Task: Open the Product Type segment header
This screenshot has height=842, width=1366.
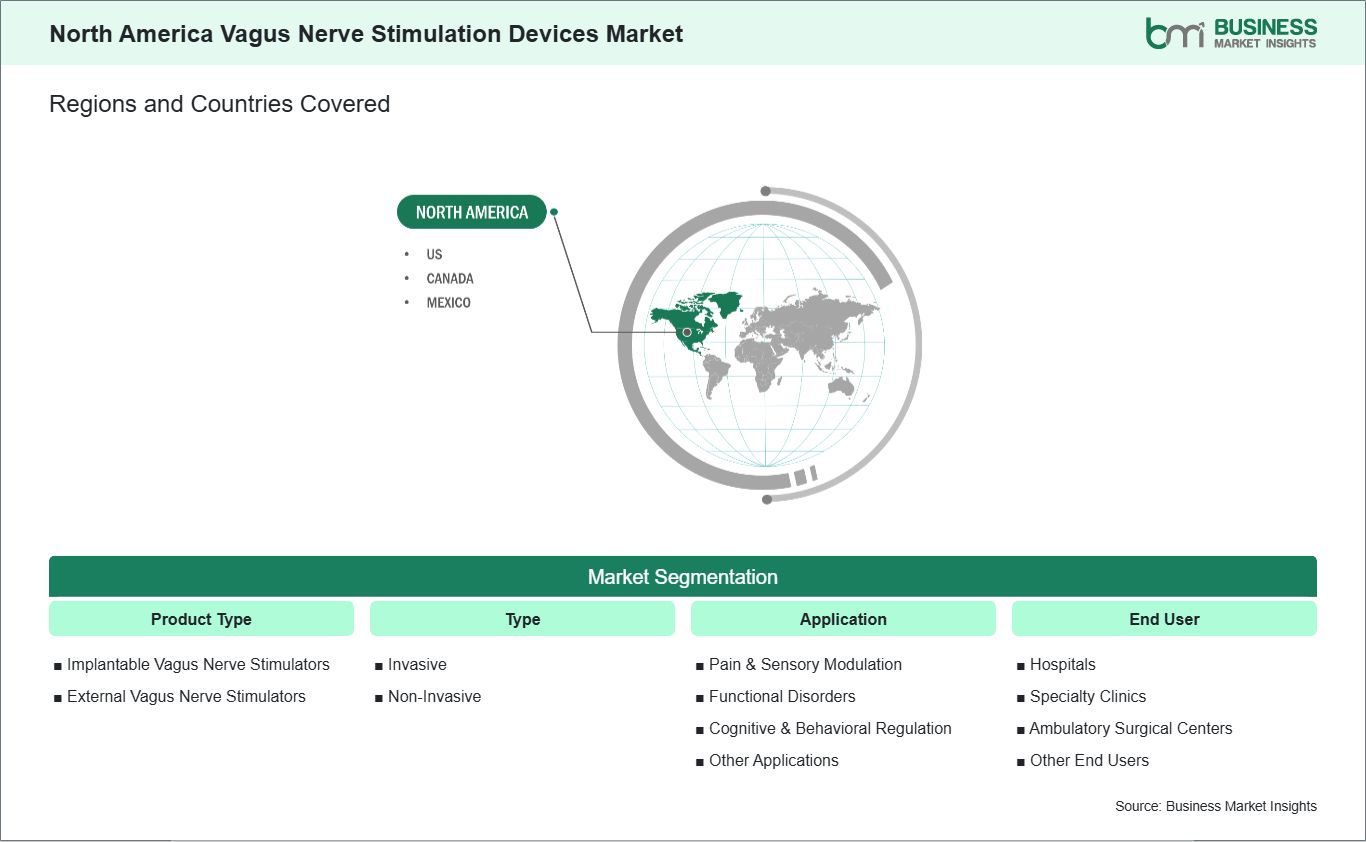Action: pyautogui.click(x=201, y=619)
